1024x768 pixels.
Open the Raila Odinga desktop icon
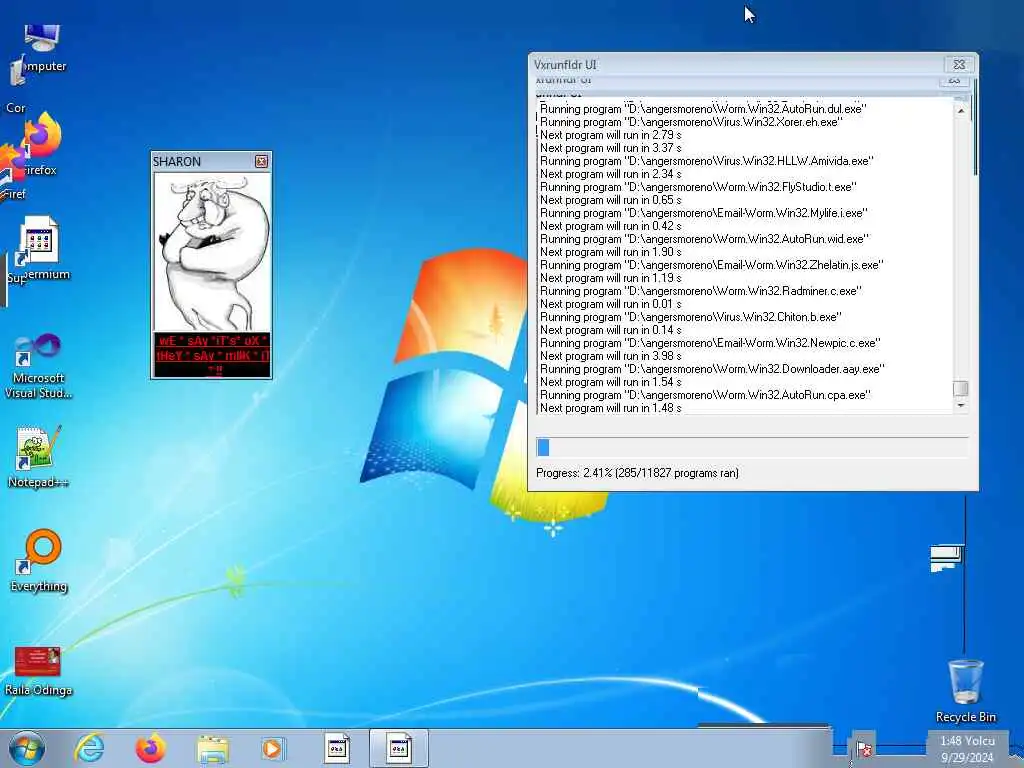click(x=38, y=671)
